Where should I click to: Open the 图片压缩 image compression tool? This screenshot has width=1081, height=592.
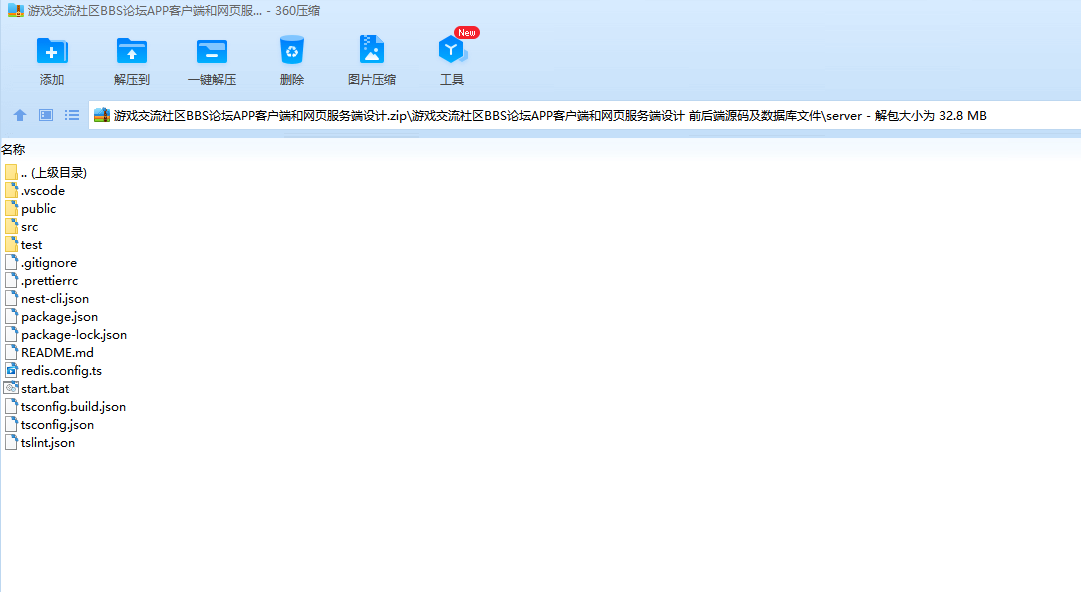point(372,50)
